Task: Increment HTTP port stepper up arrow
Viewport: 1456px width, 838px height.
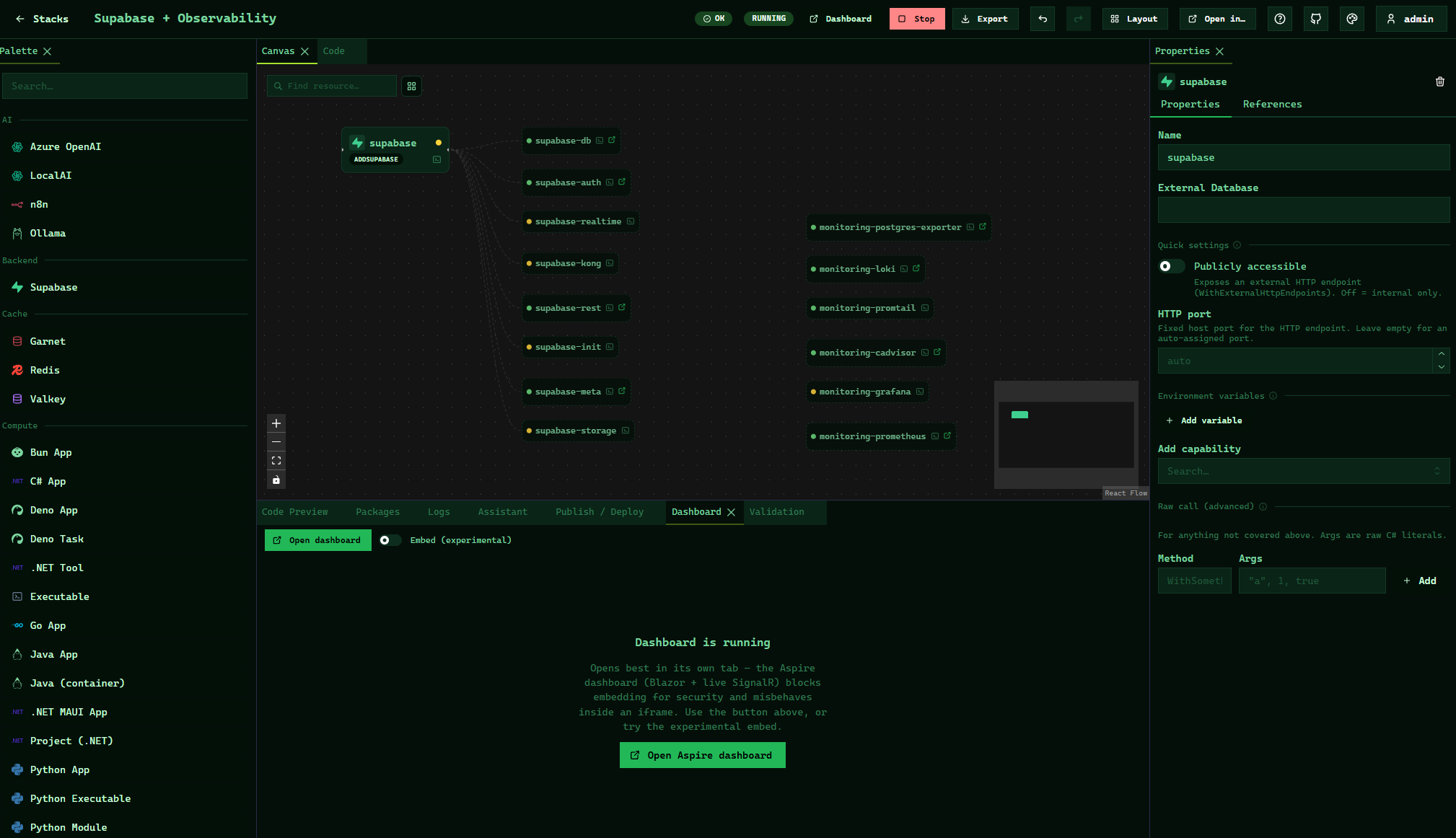Action: 1441,354
